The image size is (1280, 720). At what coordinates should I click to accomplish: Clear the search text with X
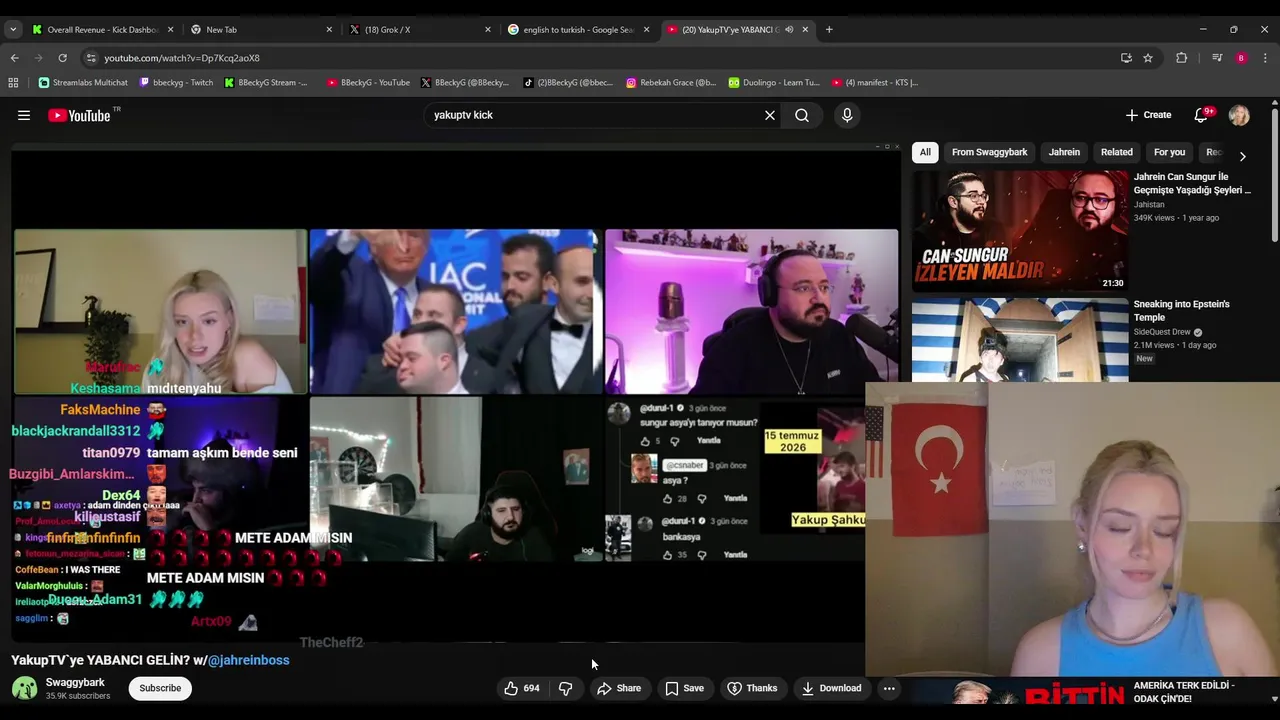(x=770, y=115)
